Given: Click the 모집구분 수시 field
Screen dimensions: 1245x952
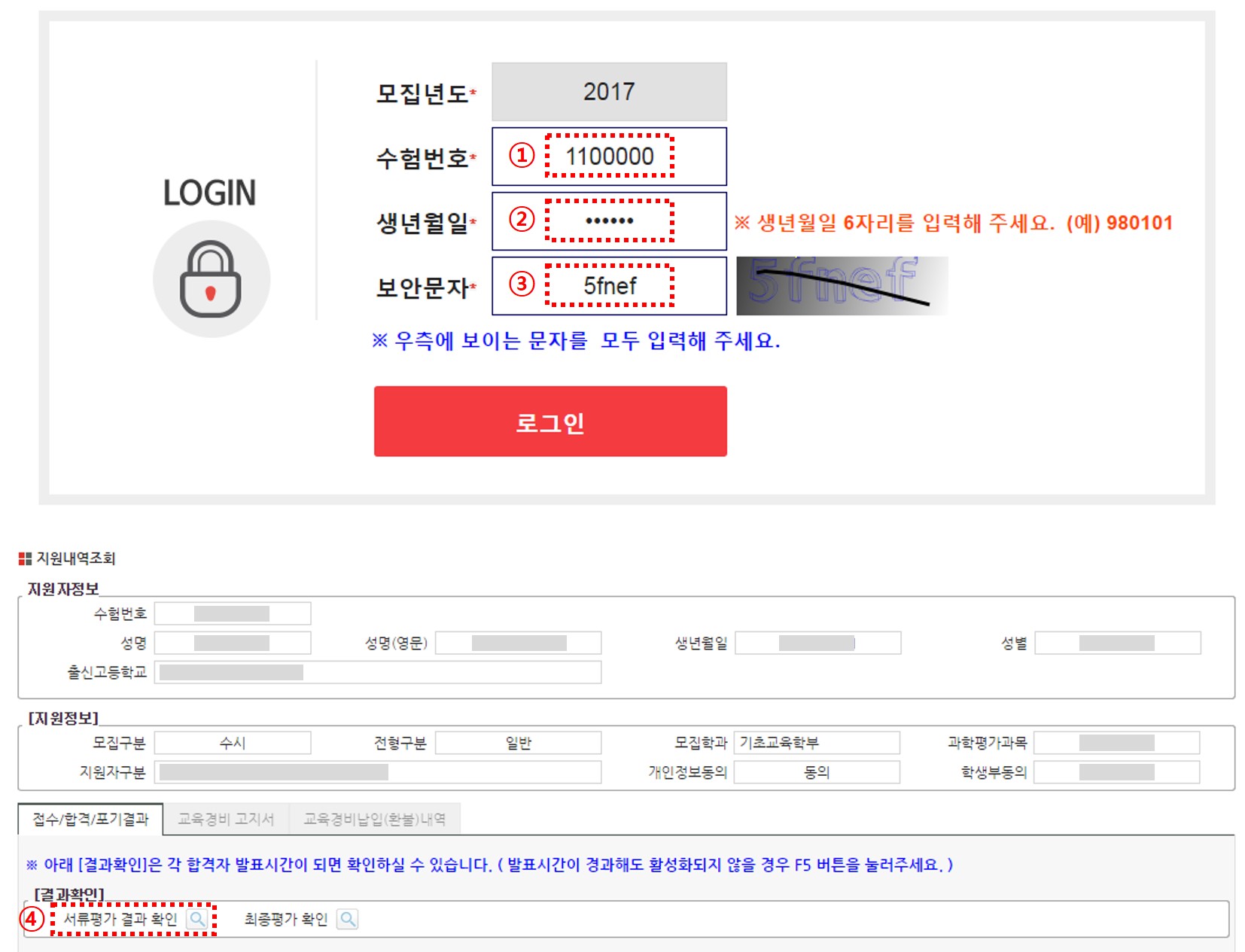Looking at the screenshot, I should pyautogui.click(x=233, y=743).
